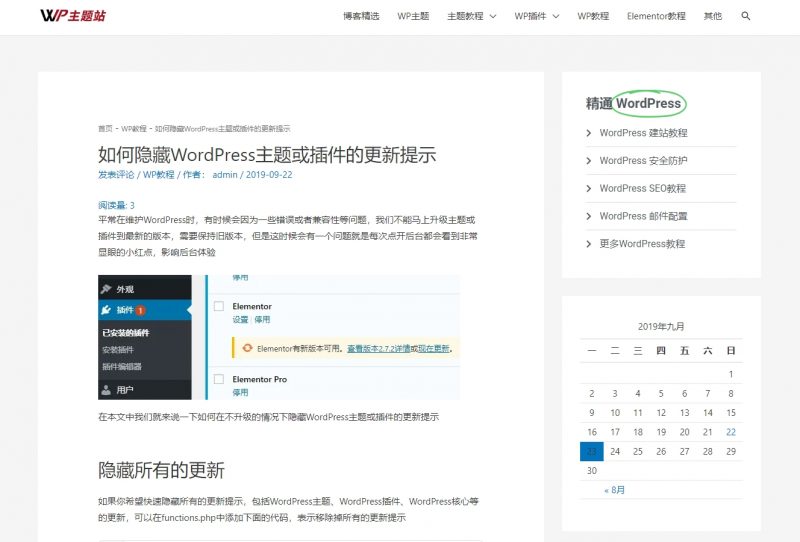Click the admin author link
Screen dimensions: 800x542
pos(225,174)
